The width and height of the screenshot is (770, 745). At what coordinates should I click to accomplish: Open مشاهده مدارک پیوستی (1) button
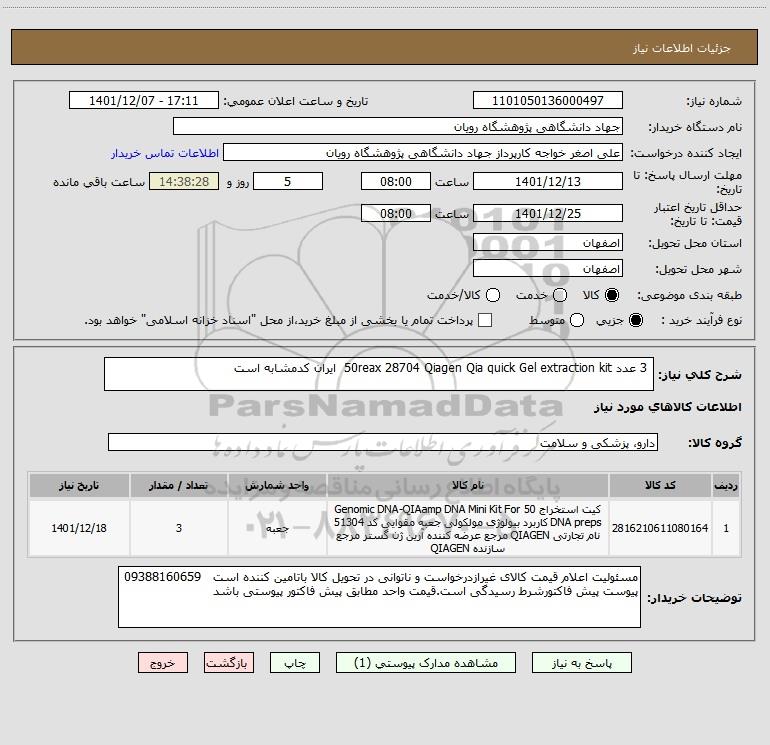(426, 663)
